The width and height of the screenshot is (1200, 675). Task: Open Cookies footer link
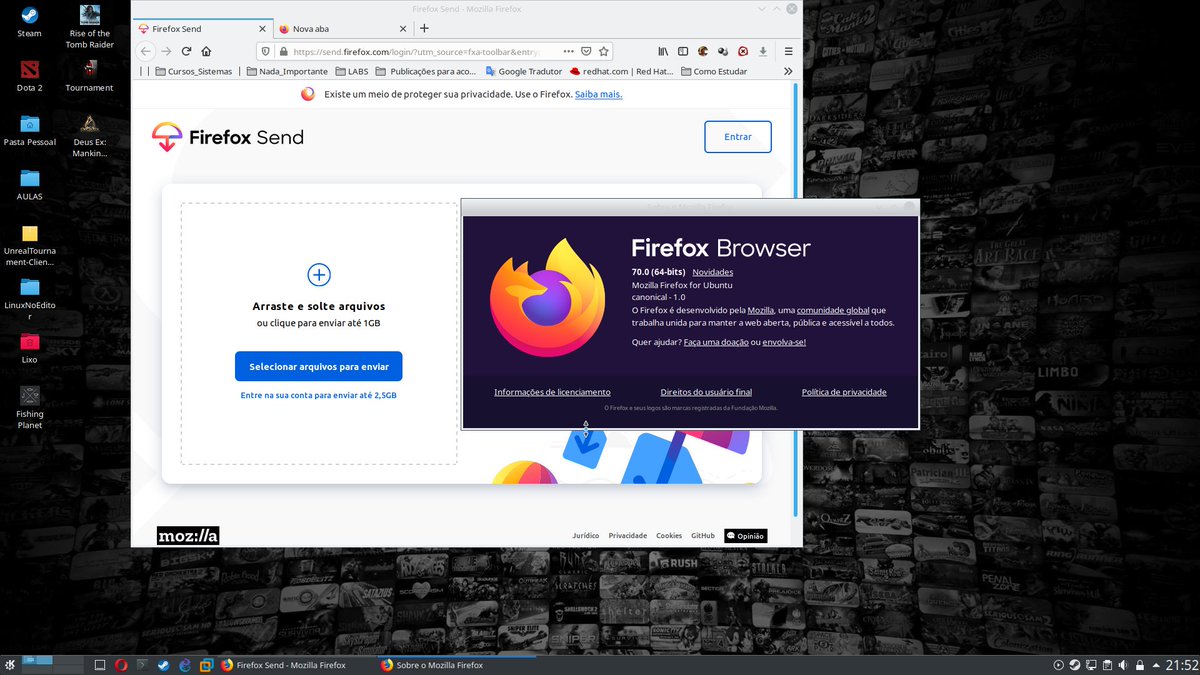coord(669,536)
